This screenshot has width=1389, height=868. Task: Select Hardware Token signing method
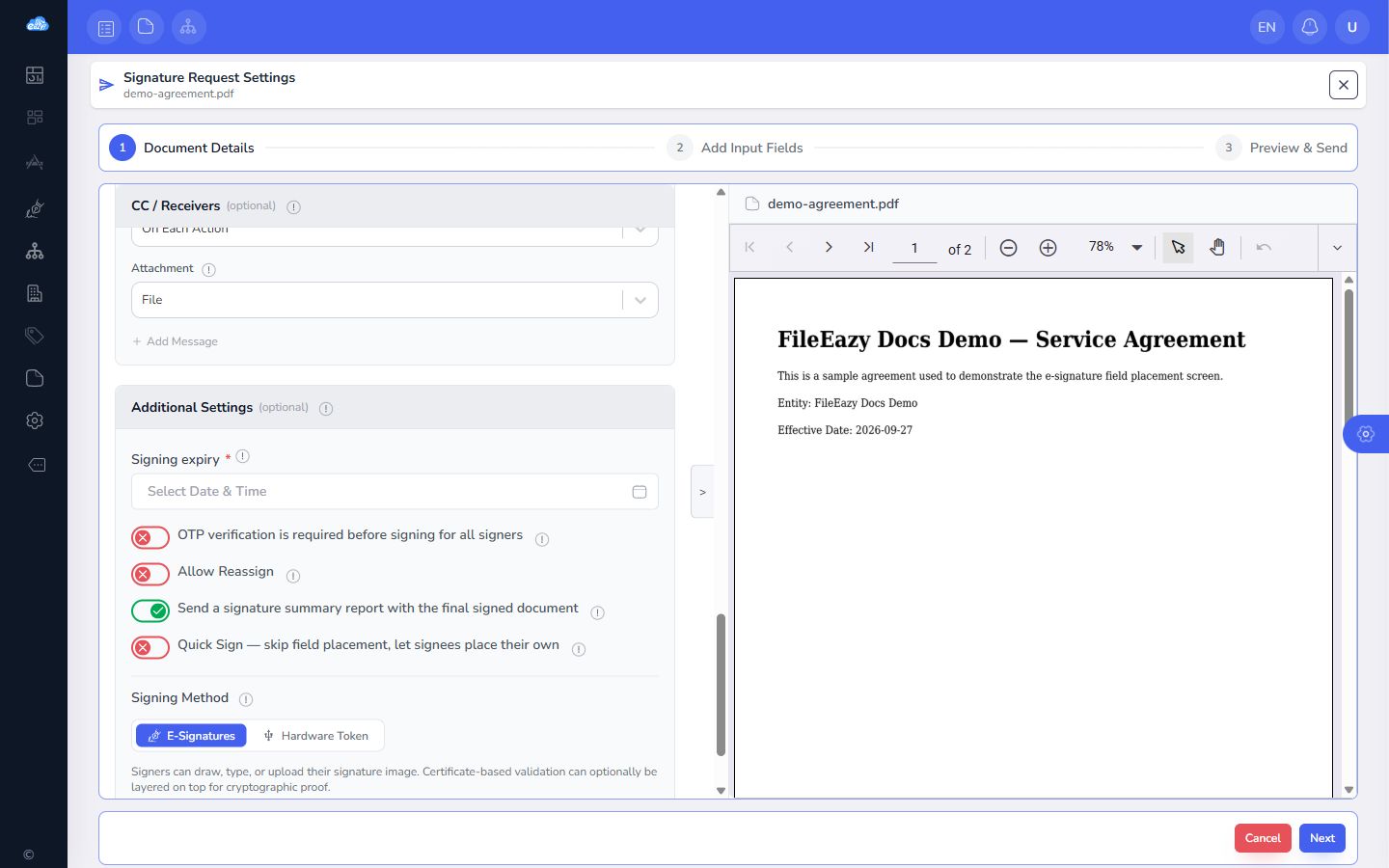[x=315, y=736]
